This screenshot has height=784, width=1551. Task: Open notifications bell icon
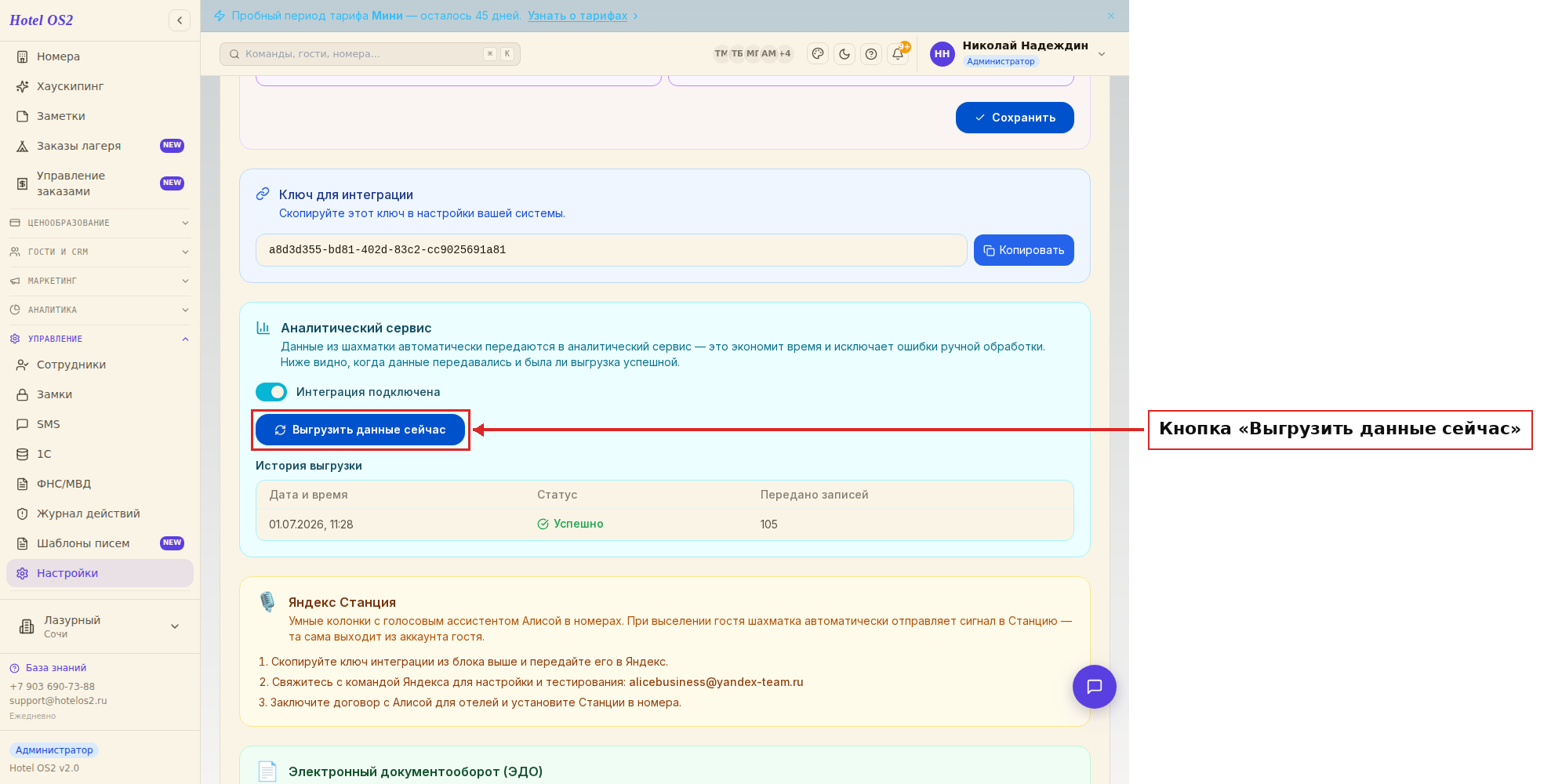coord(898,54)
